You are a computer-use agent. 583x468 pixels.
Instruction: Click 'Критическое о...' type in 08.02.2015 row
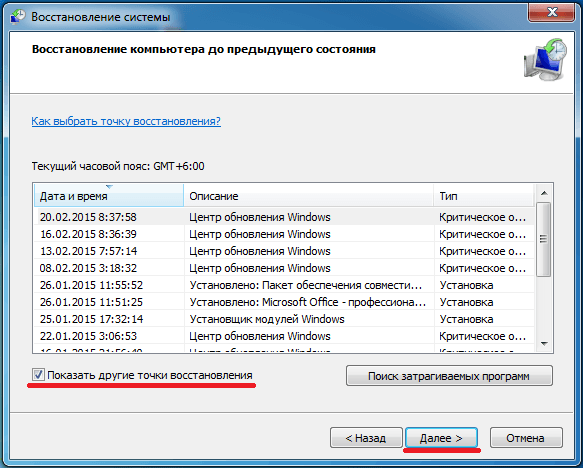tap(482, 268)
